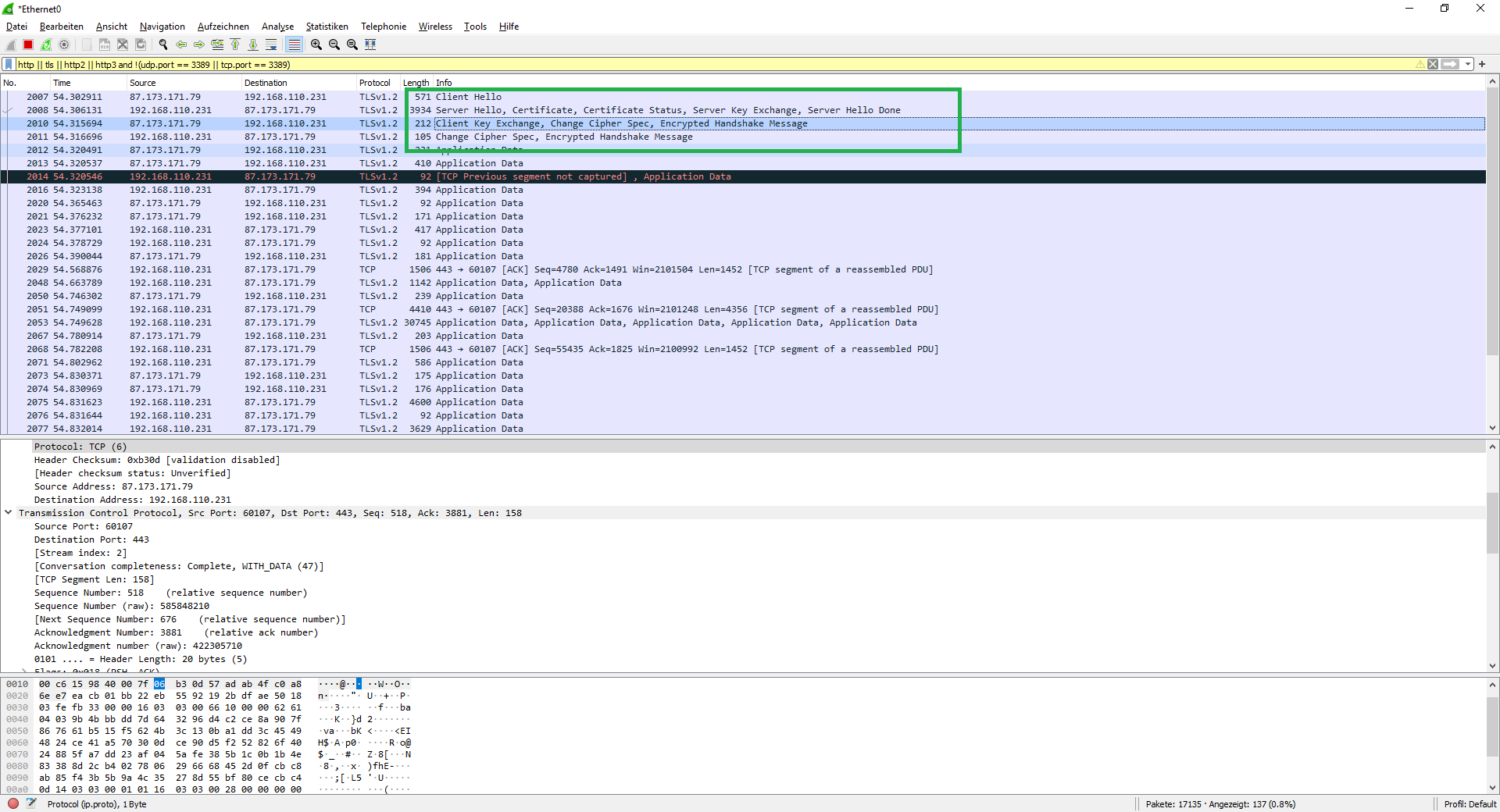The width and height of the screenshot is (1500, 812).
Task: Open the Analyse menu
Action: tap(277, 27)
